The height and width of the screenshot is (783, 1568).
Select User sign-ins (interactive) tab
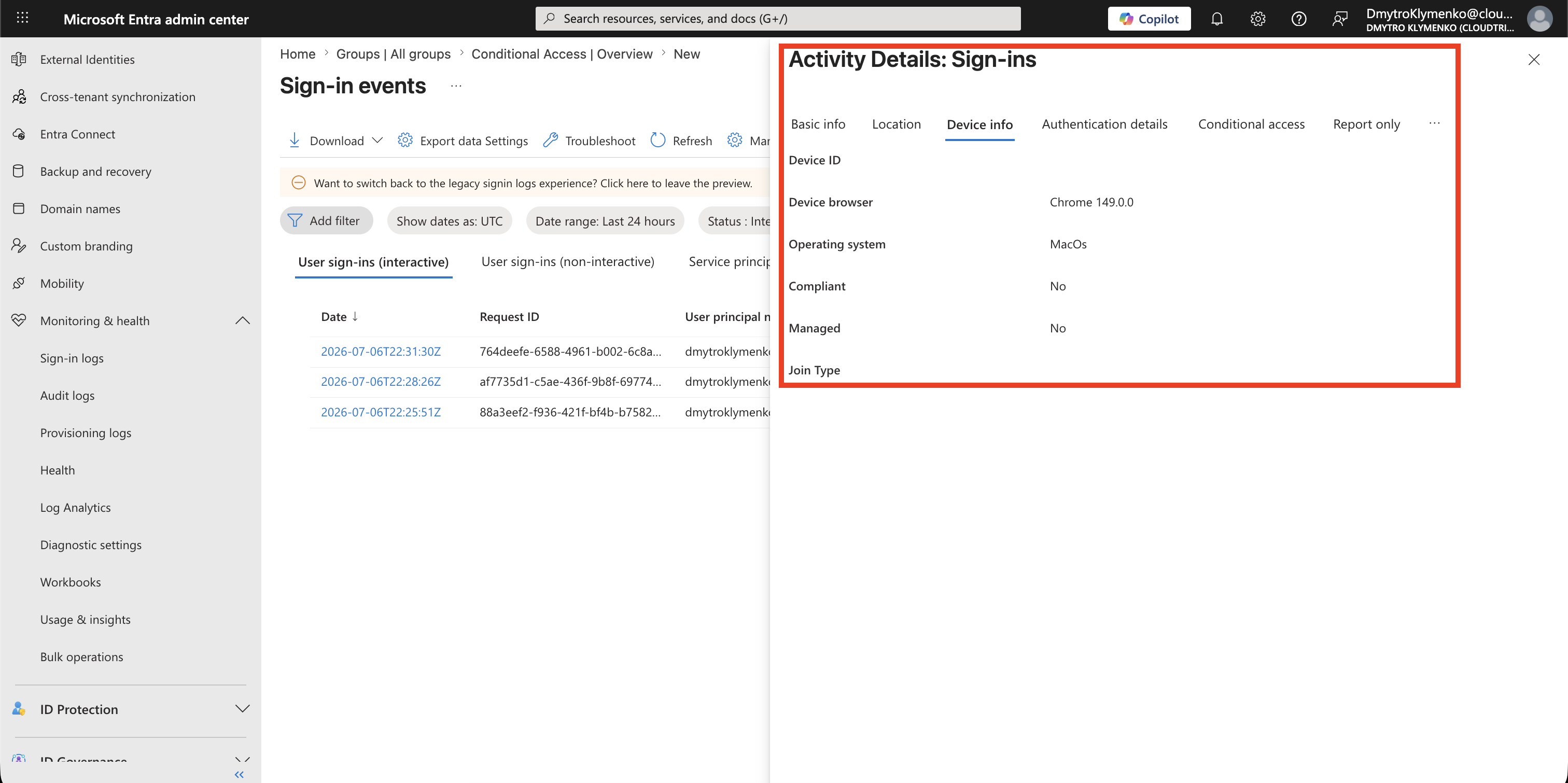373,262
